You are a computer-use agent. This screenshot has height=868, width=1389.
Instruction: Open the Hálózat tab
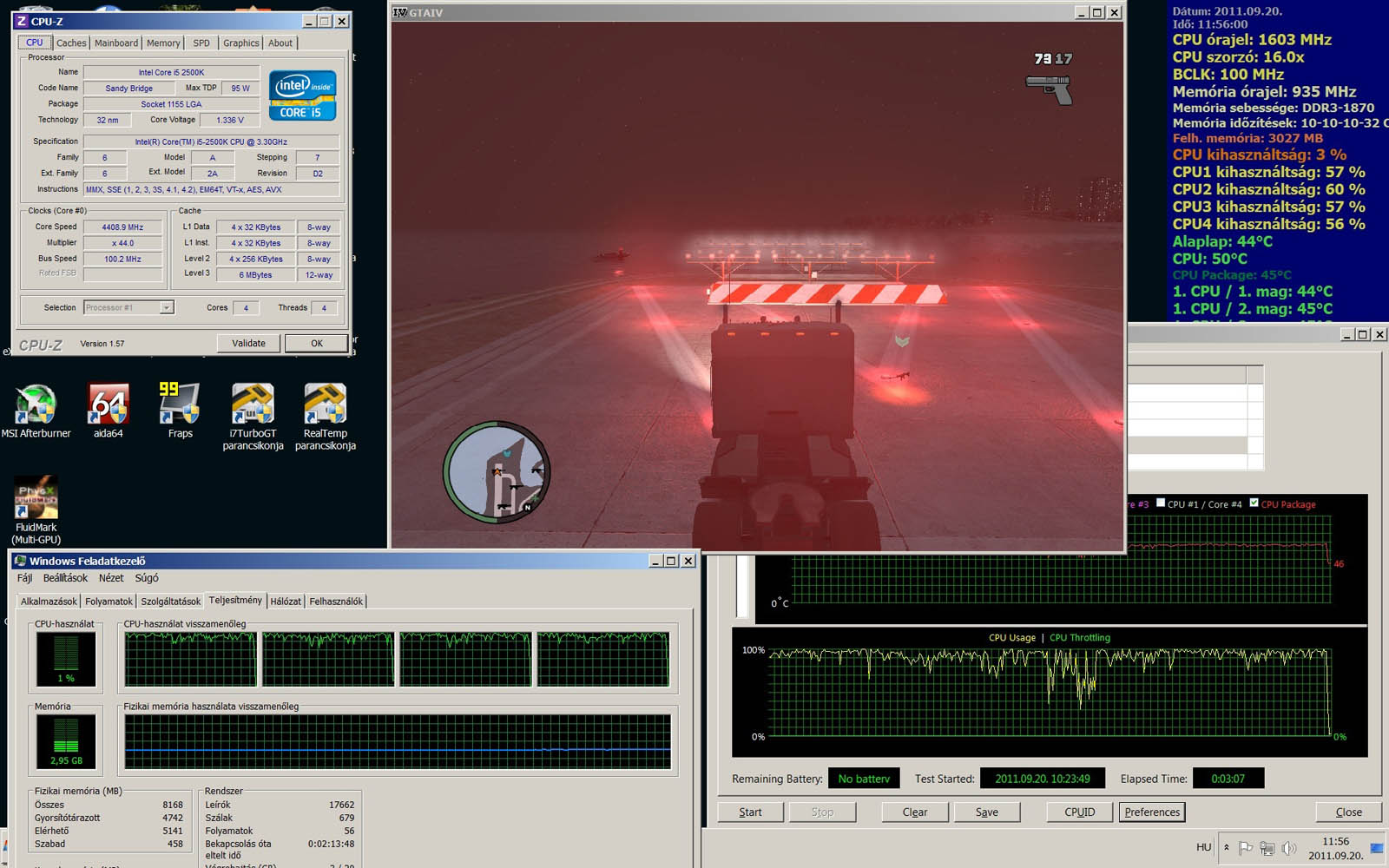286,601
